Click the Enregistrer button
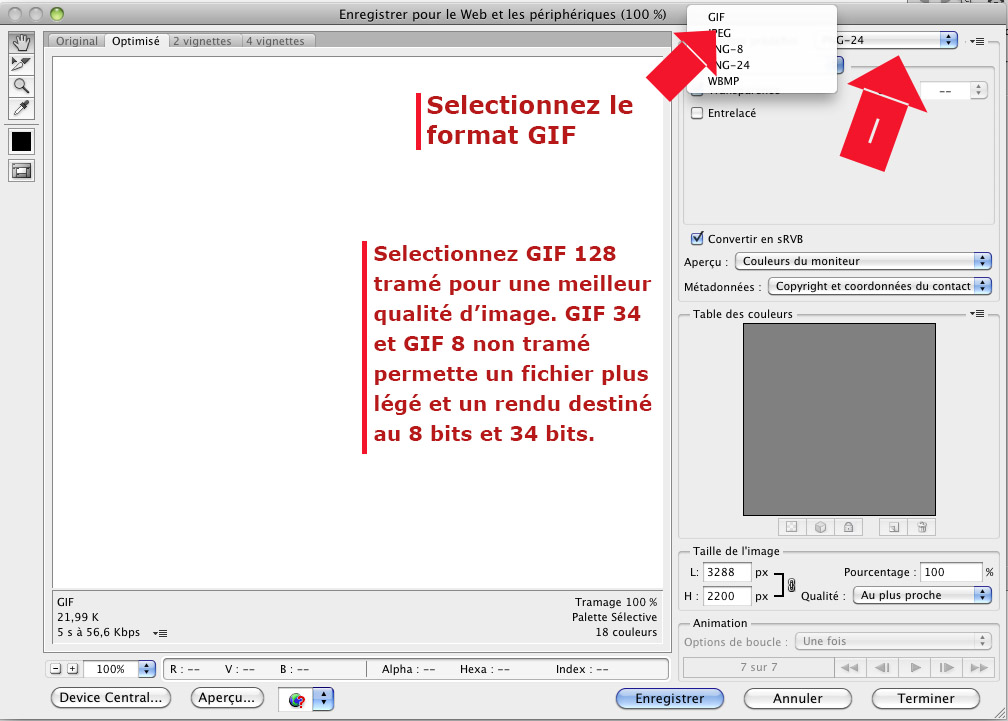Viewport: 1008px width, 721px height. point(670,698)
